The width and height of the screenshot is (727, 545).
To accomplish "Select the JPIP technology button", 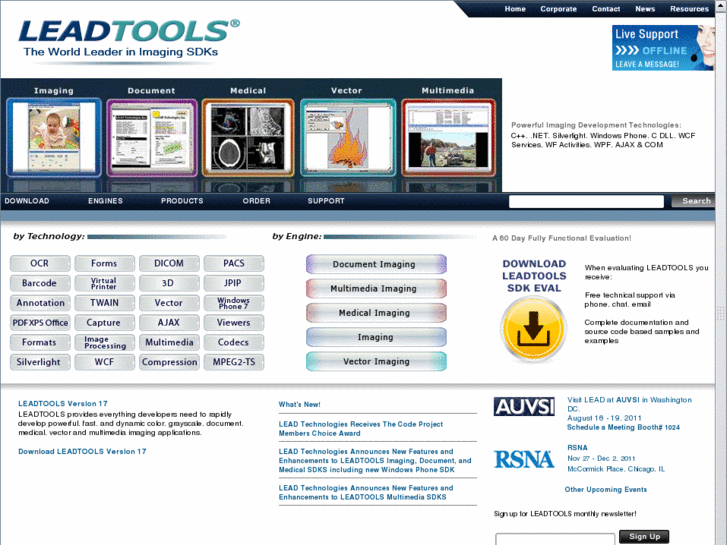I will [234, 283].
